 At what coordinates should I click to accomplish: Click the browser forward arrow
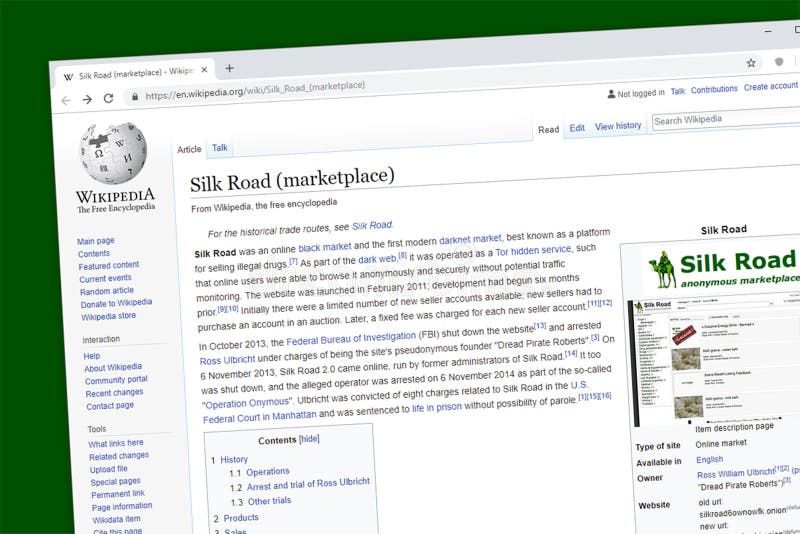(x=87, y=99)
